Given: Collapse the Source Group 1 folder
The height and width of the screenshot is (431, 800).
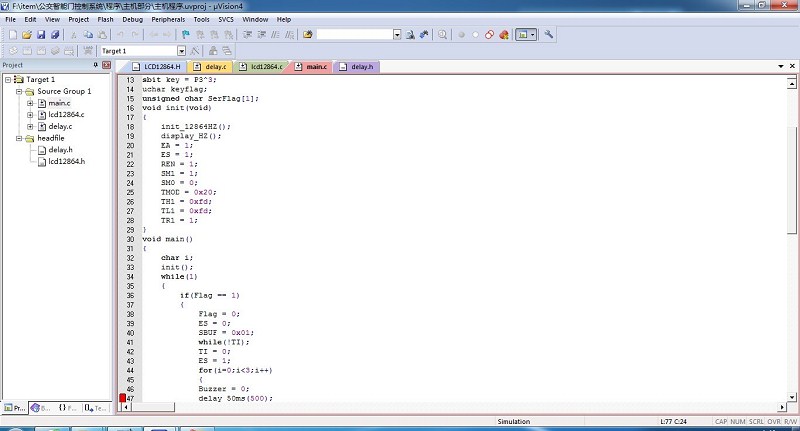Looking at the screenshot, I should 18,91.
